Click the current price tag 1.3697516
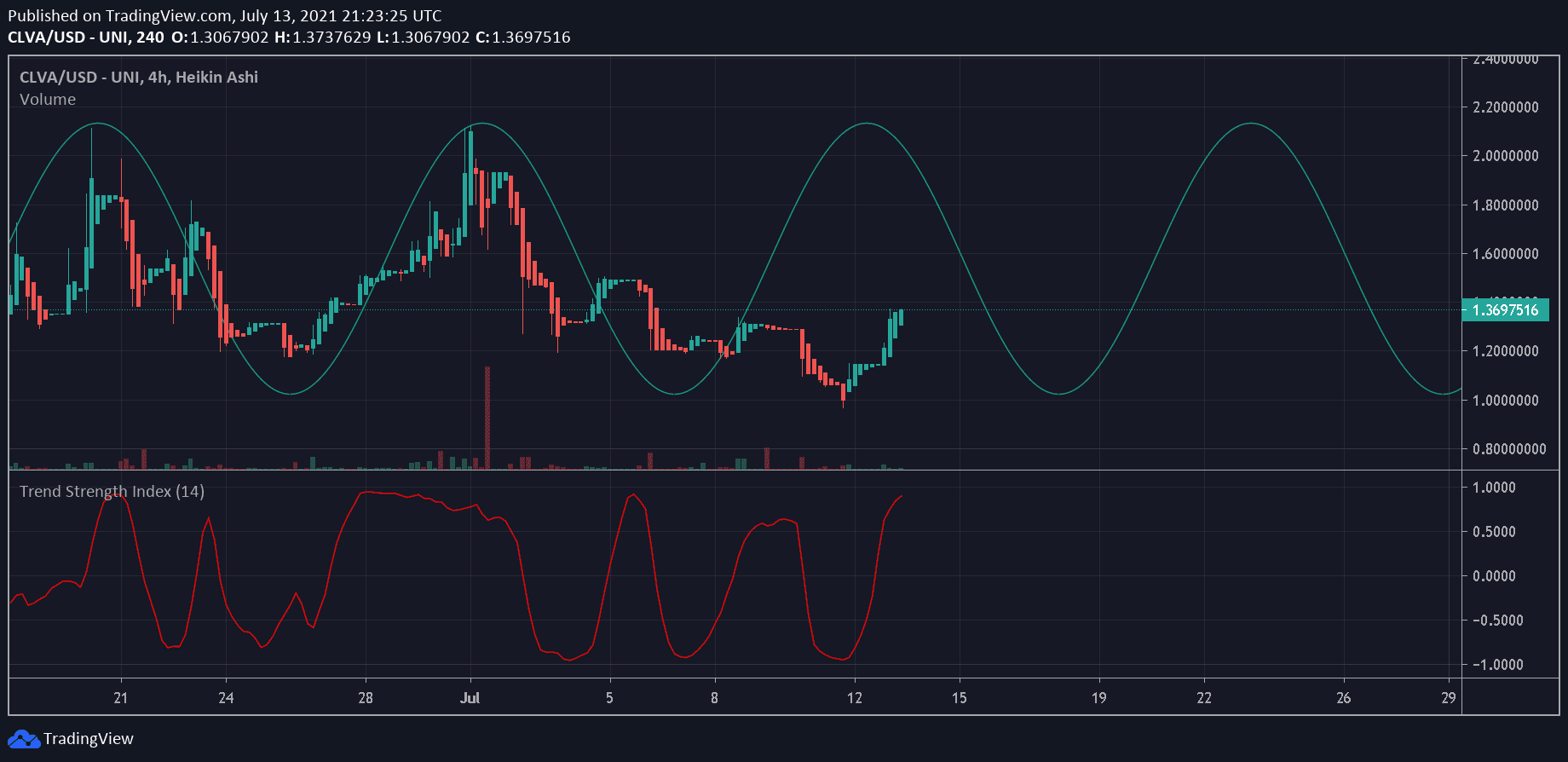The height and width of the screenshot is (762, 1568). (x=1505, y=310)
